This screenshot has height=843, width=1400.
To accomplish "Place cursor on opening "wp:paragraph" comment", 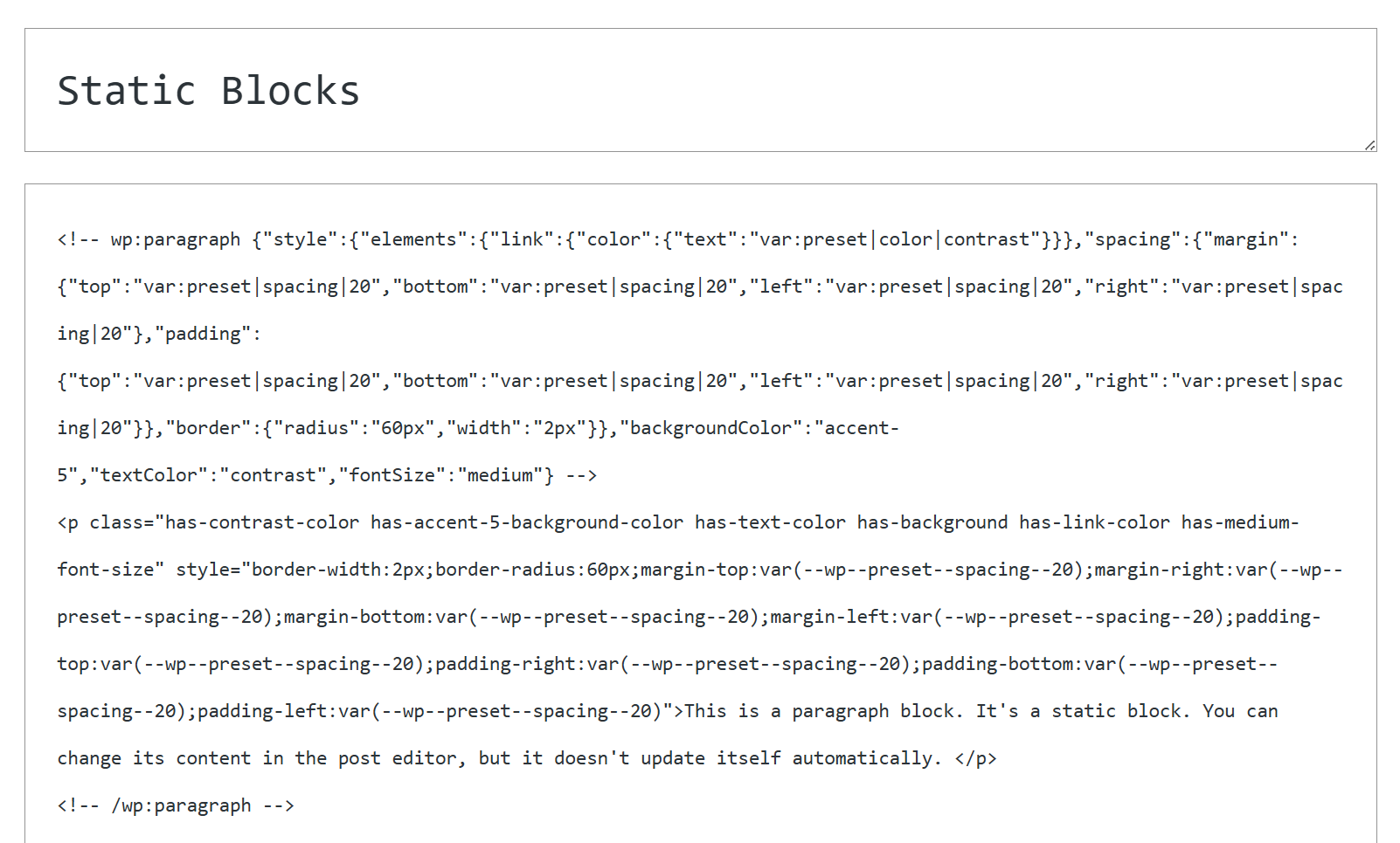I will (x=175, y=239).
